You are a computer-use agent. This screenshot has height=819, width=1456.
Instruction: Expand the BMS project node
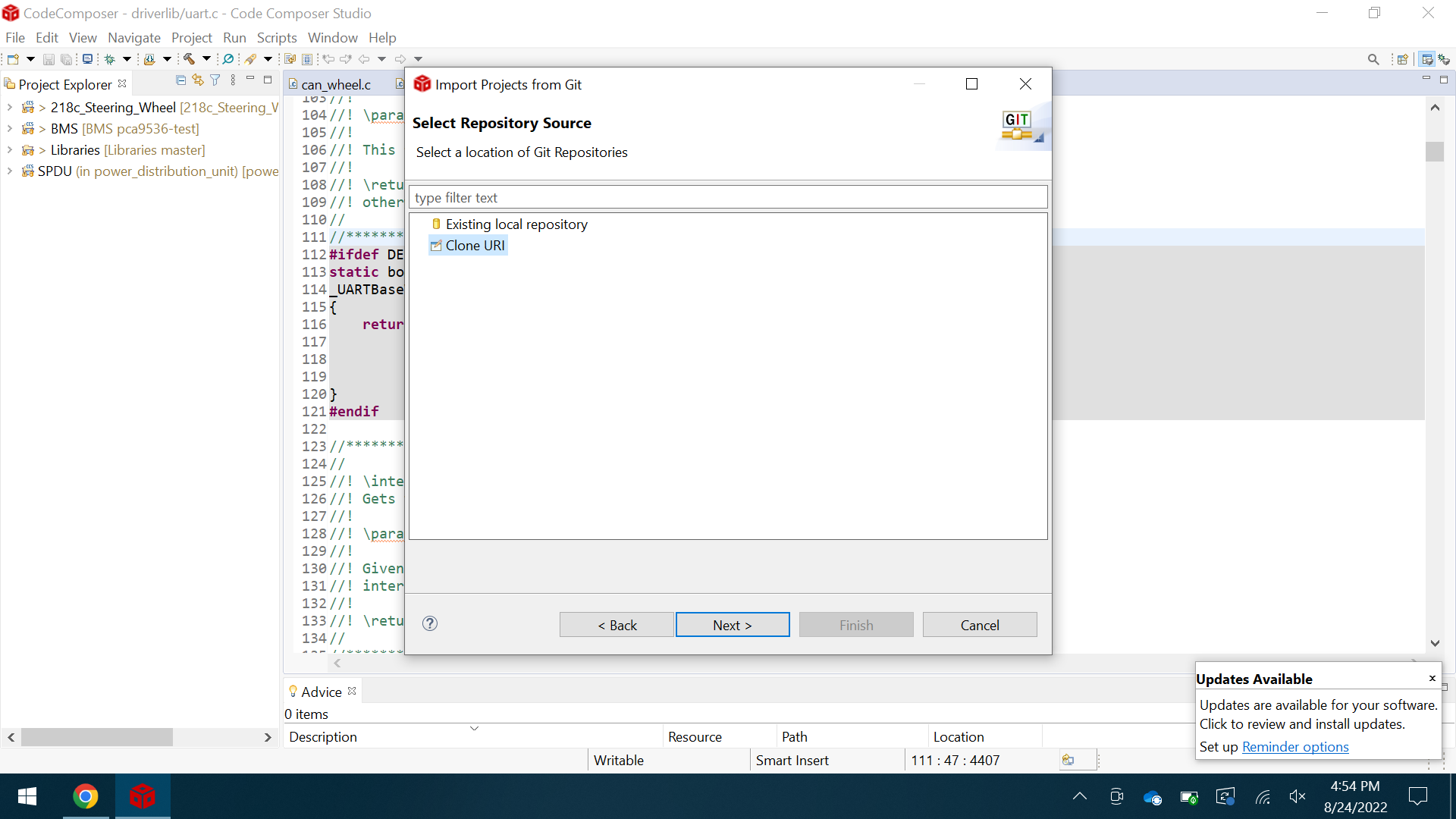pyautogui.click(x=9, y=129)
